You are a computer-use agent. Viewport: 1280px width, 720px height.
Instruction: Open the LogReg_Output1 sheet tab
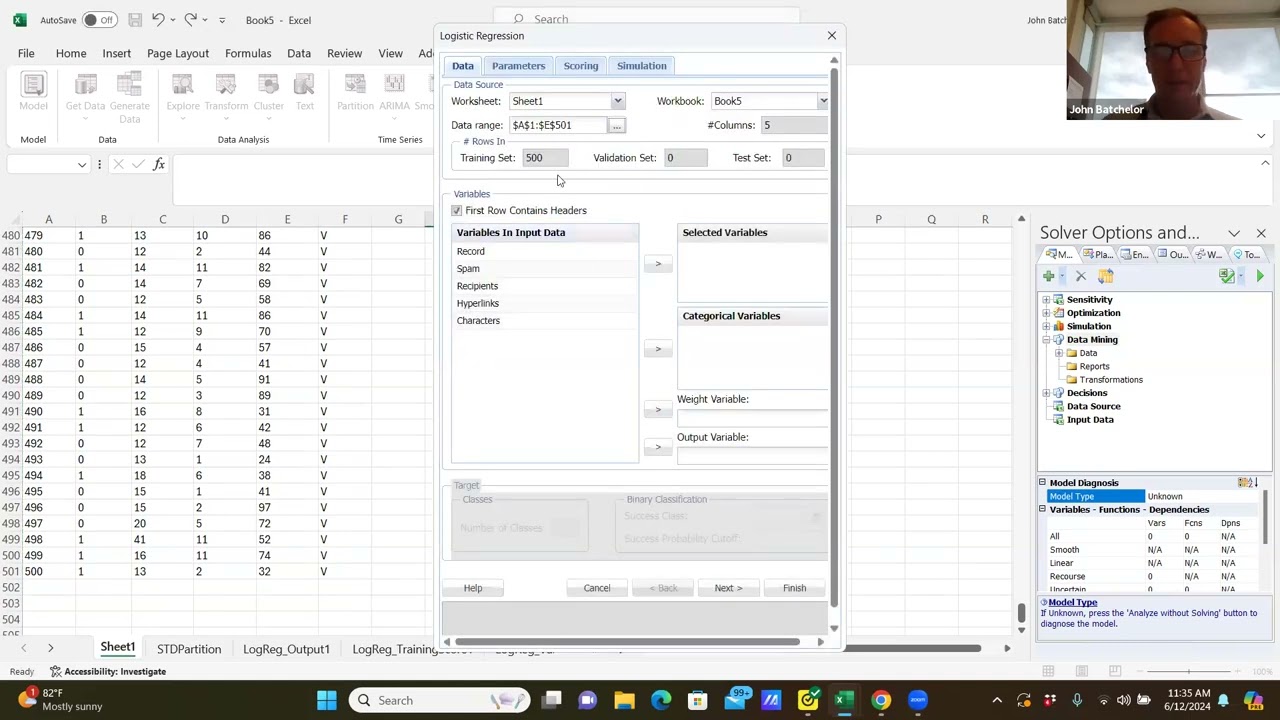(x=286, y=649)
